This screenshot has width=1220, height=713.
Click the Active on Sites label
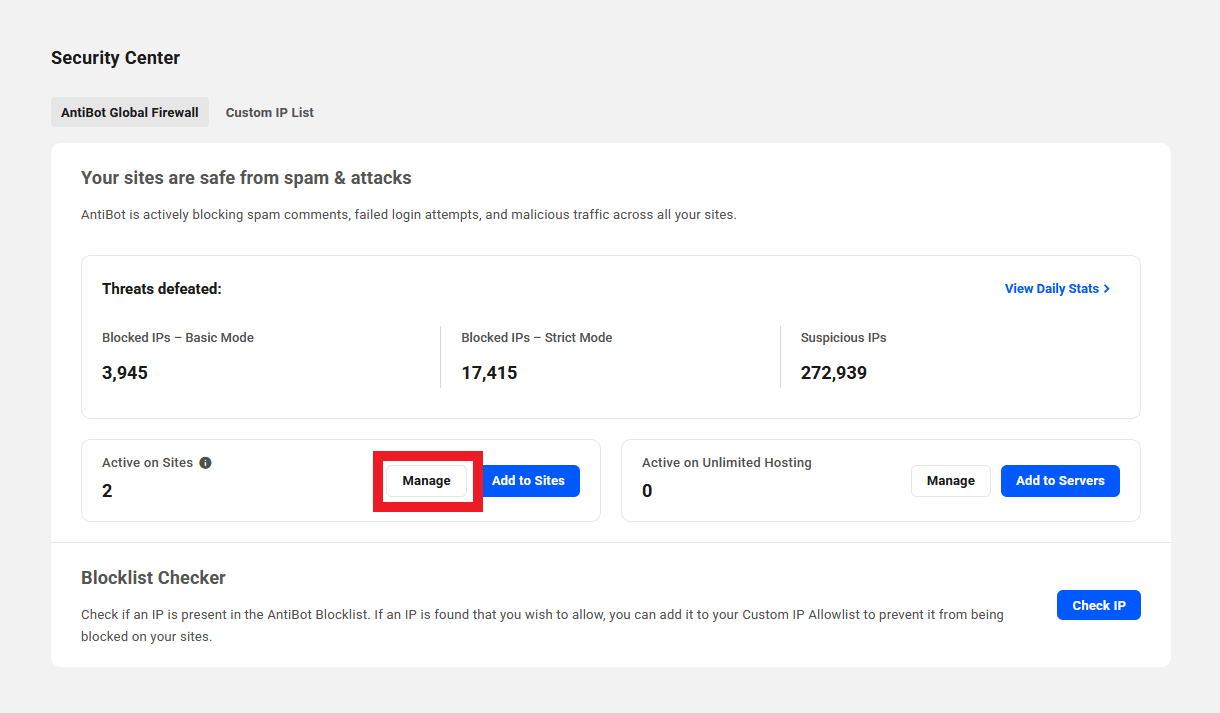(x=148, y=463)
